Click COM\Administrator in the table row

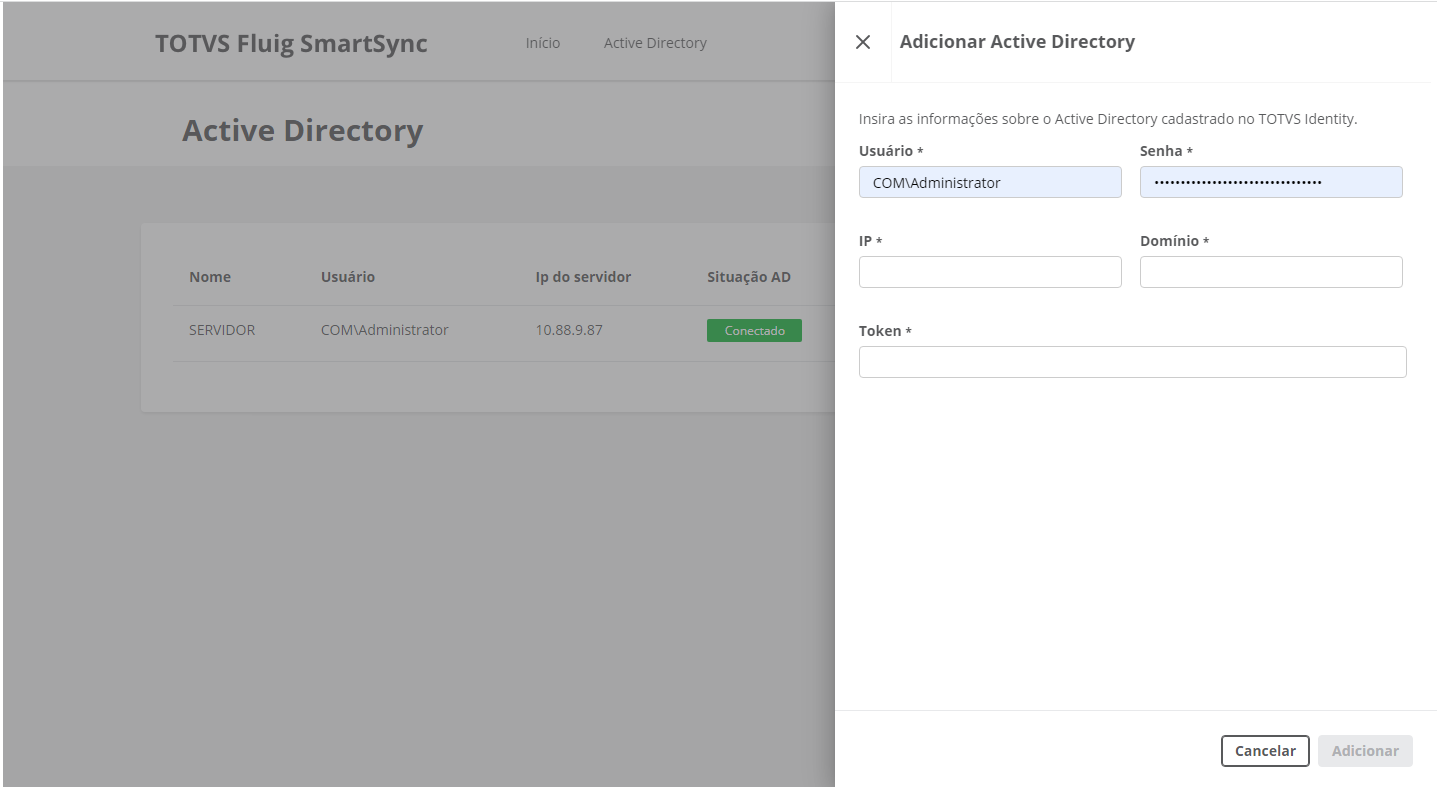click(384, 330)
